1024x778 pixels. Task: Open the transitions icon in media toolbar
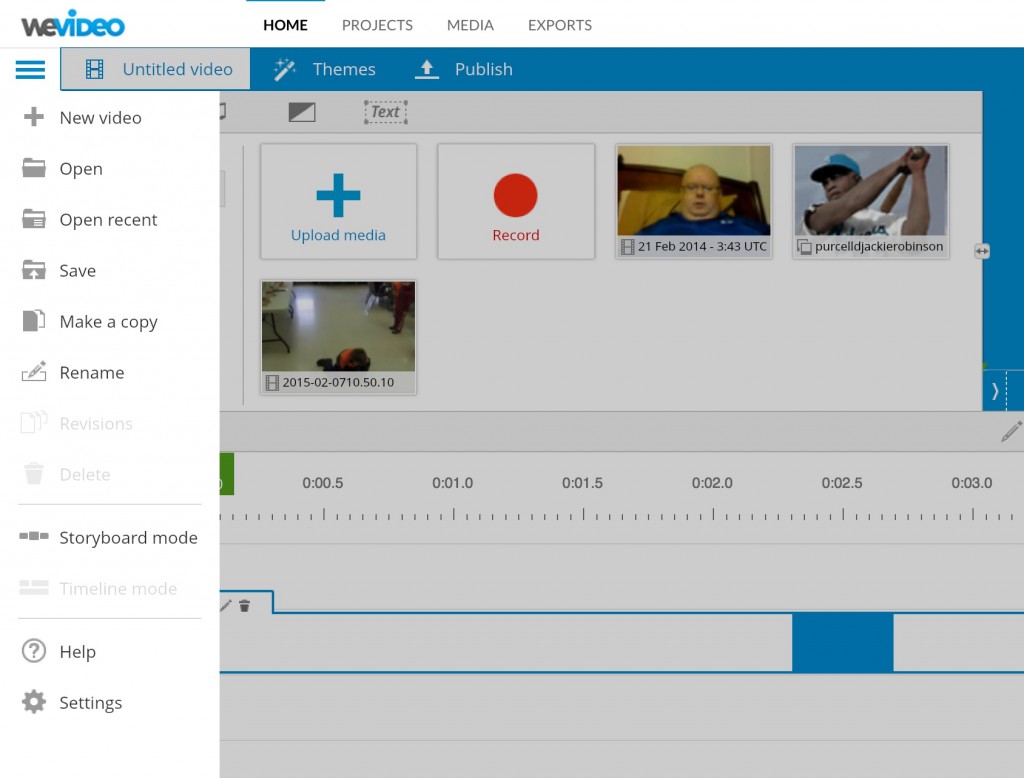pyautogui.click(x=301, y=112)
